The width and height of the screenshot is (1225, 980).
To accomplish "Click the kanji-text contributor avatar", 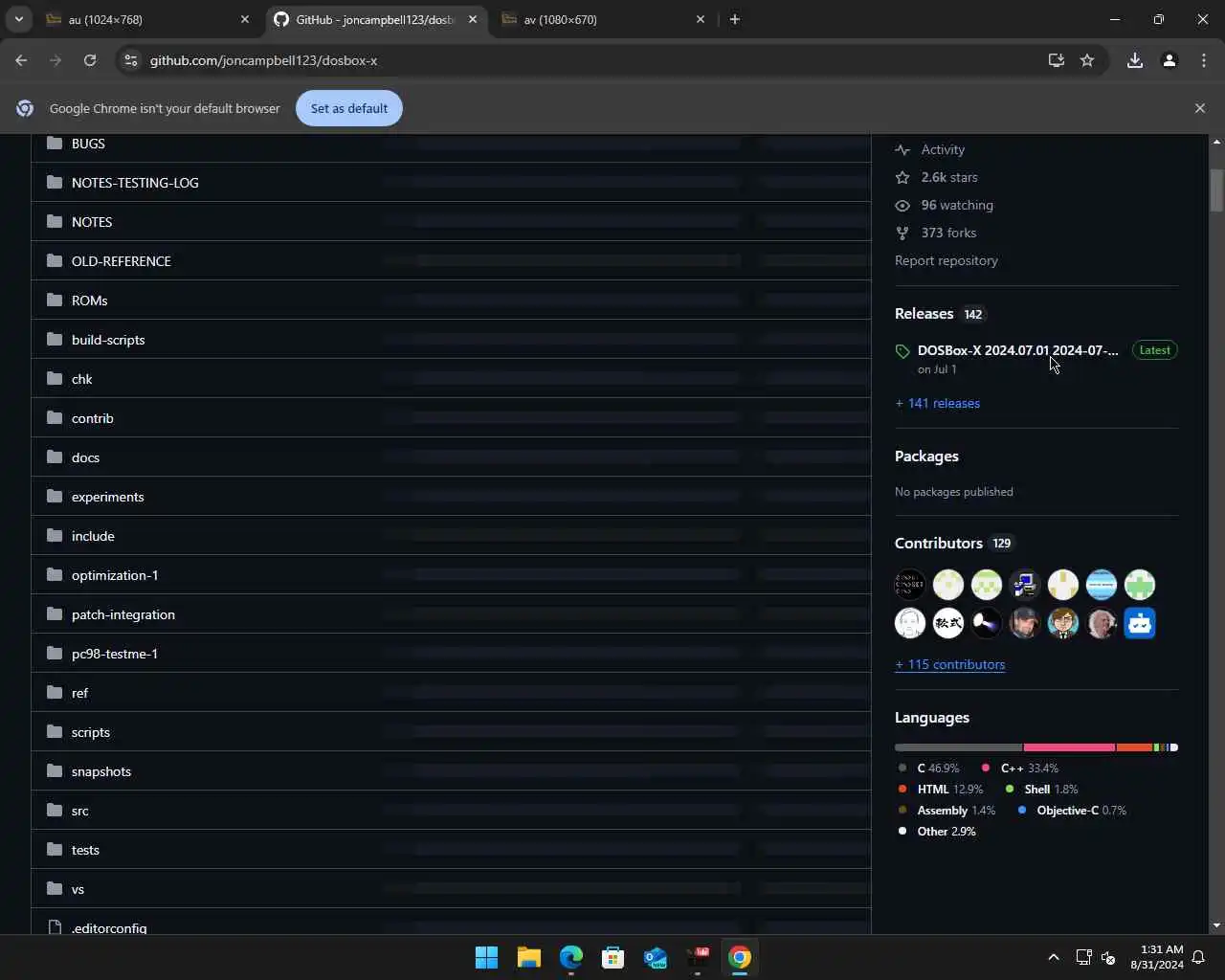I will [948, 623].
